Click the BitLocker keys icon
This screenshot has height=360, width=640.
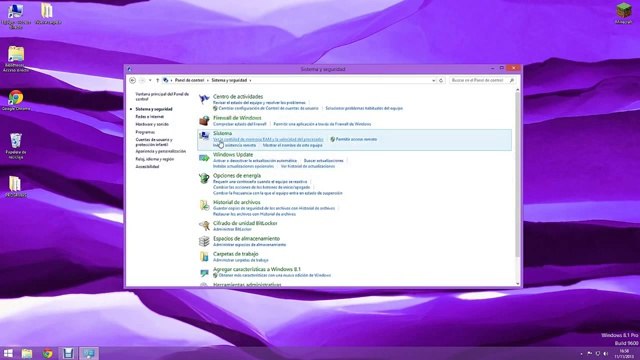click(204, 225)
